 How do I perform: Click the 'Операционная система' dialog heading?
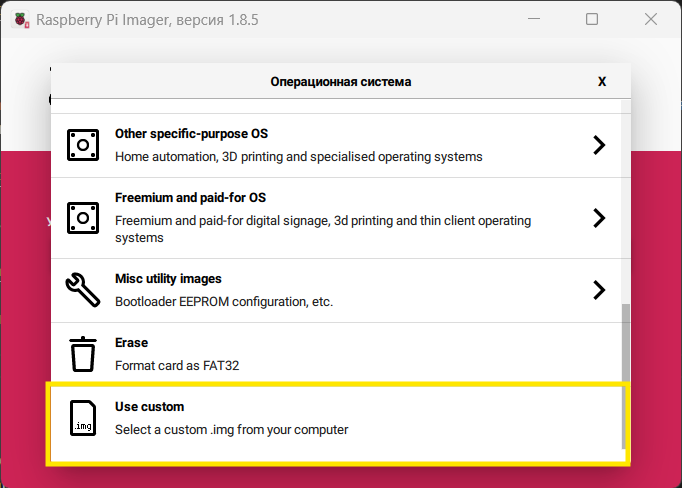point(340,82)
